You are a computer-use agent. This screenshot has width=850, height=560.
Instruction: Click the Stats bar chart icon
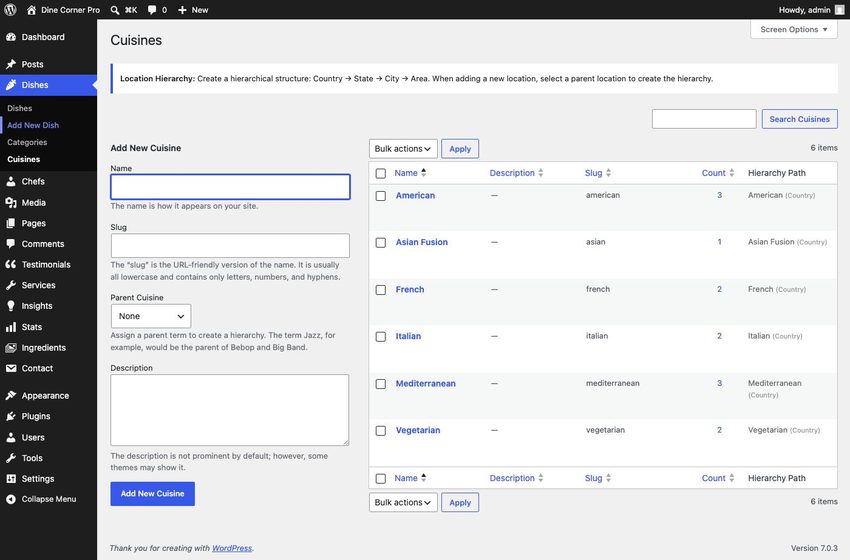tap(11, 327)
